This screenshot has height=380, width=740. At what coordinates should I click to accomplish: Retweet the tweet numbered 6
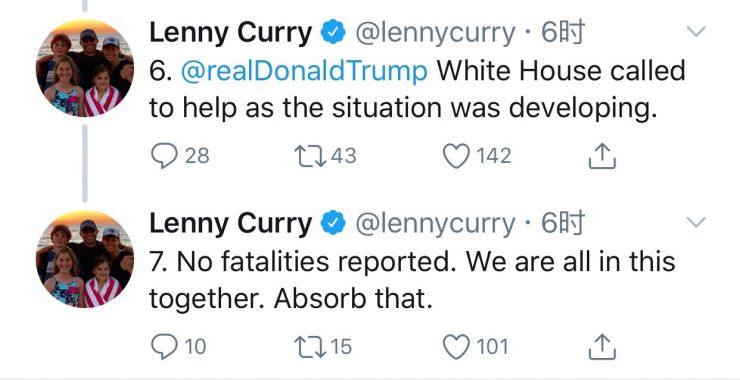coord(310,156)
